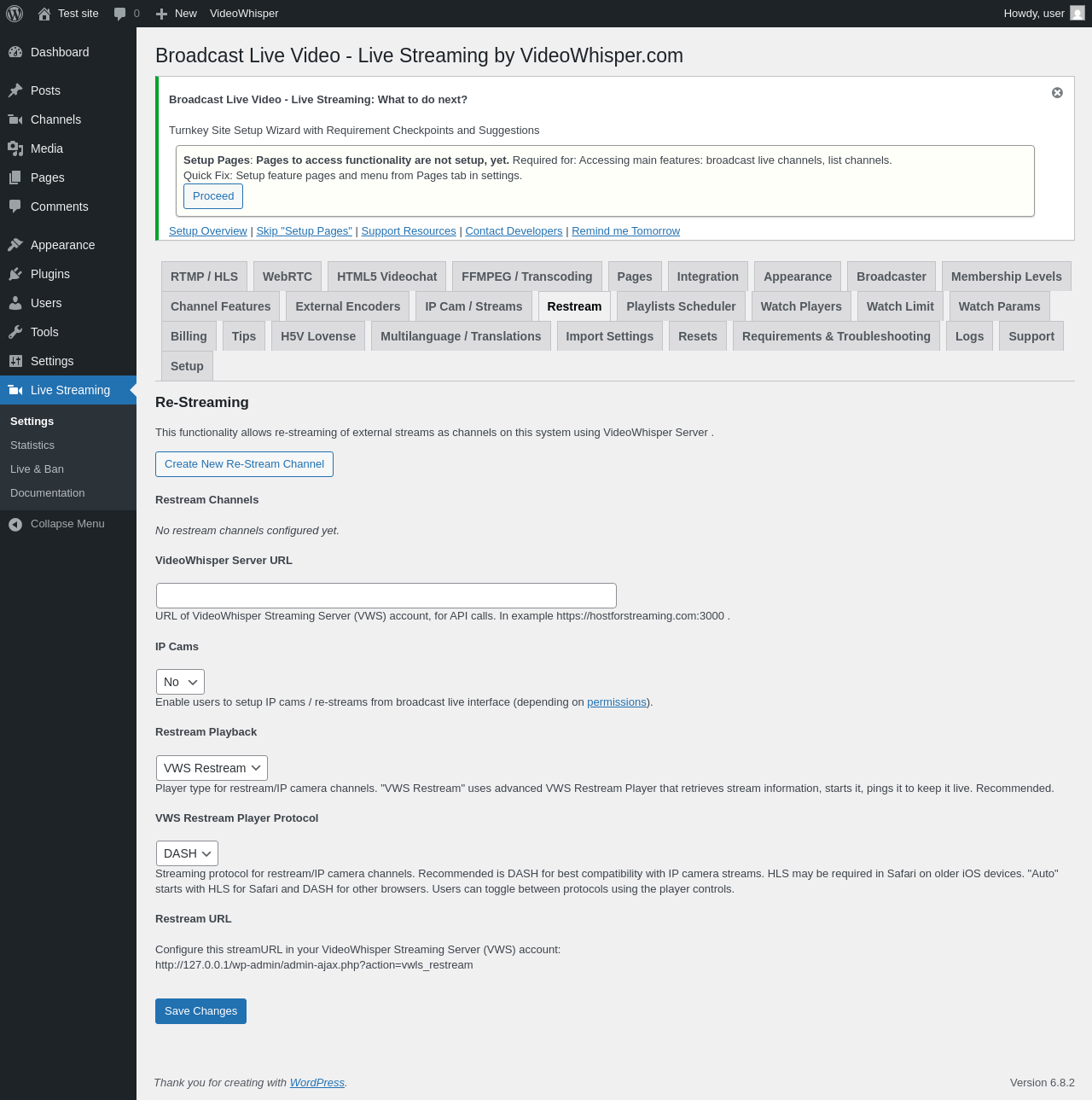Open the Channel Features tab
This screenshot has width=1092, height=1100.
pos(220,306)
